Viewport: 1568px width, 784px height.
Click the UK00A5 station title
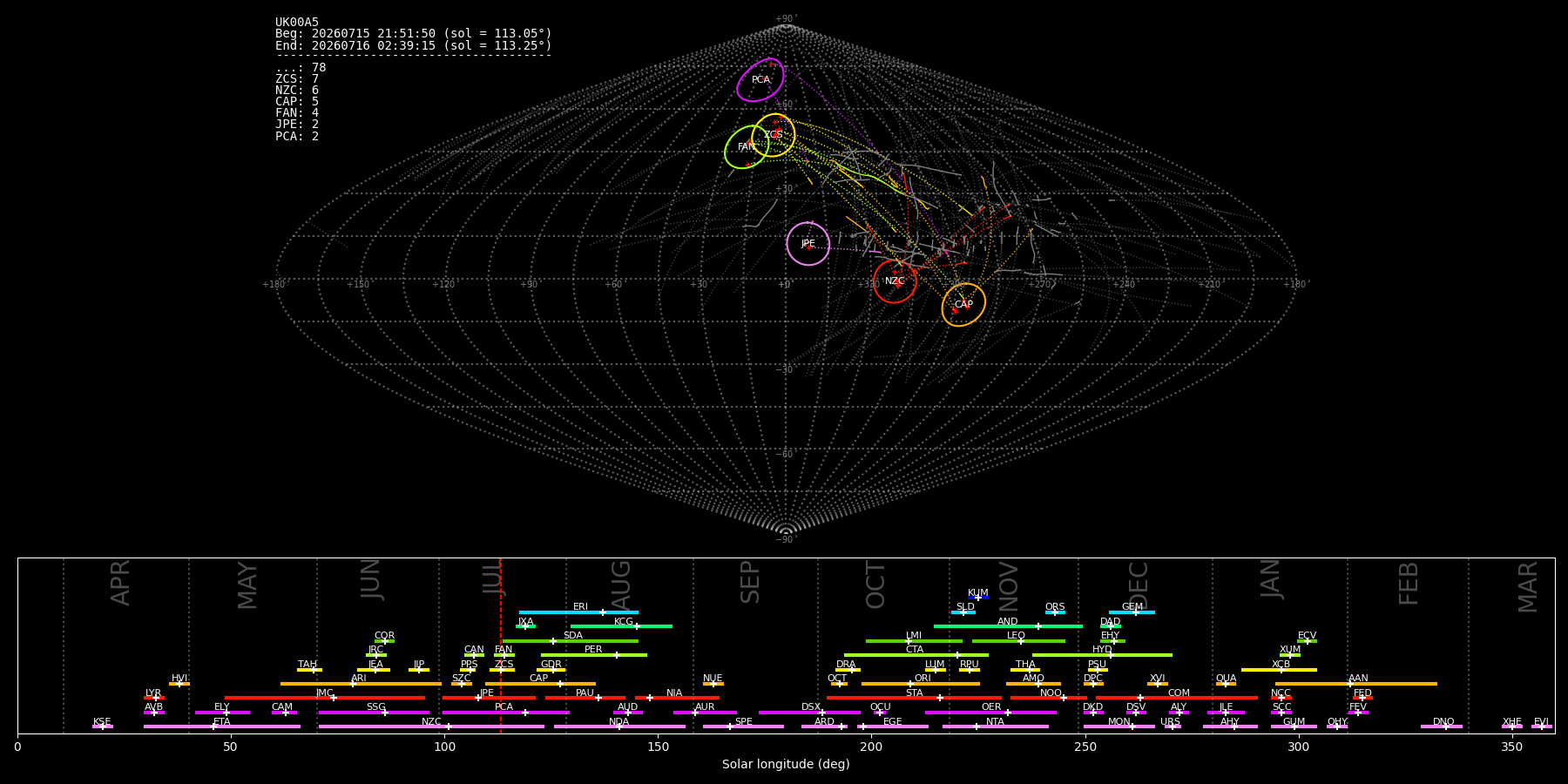pyautogui.click(x=297, y=23)
